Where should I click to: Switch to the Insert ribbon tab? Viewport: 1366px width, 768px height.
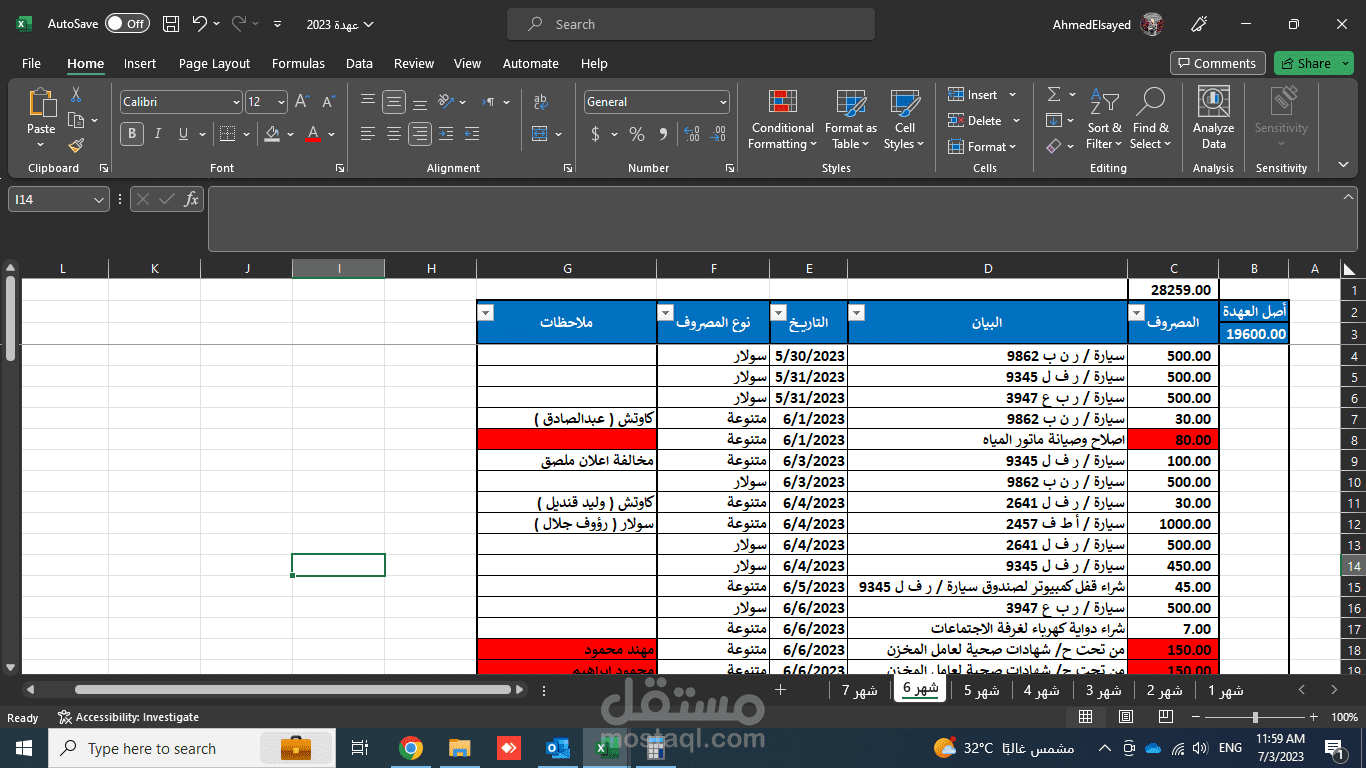140,63
